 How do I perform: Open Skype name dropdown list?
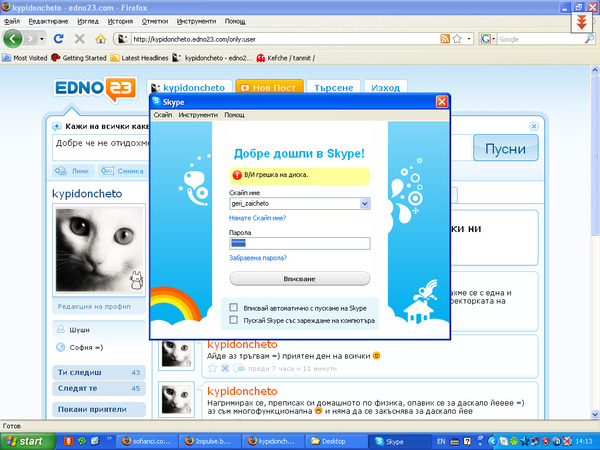click(365, 204)
